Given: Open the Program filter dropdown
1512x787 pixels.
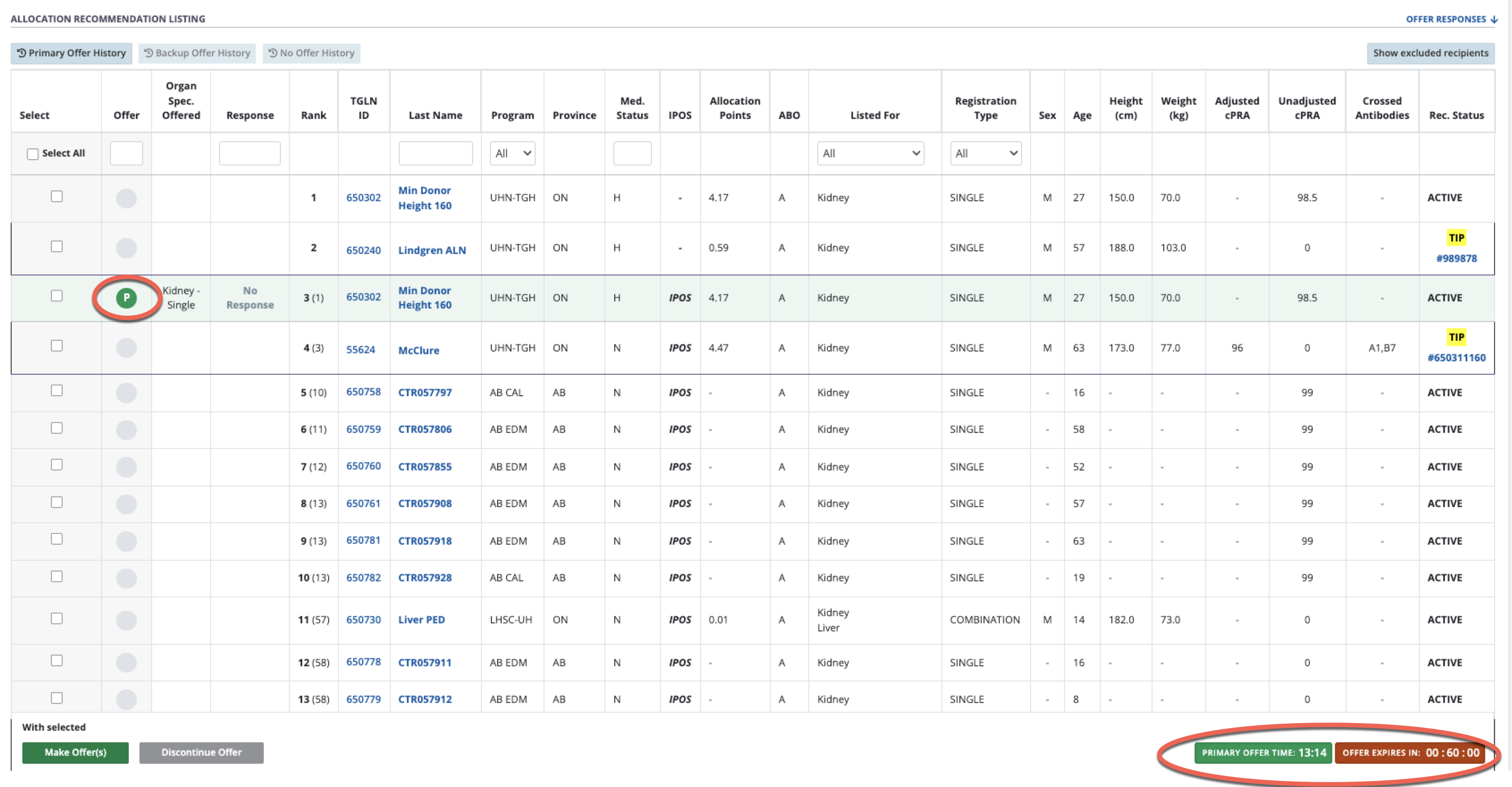Looking at the screenshot, I should click(x=512, y=153).
